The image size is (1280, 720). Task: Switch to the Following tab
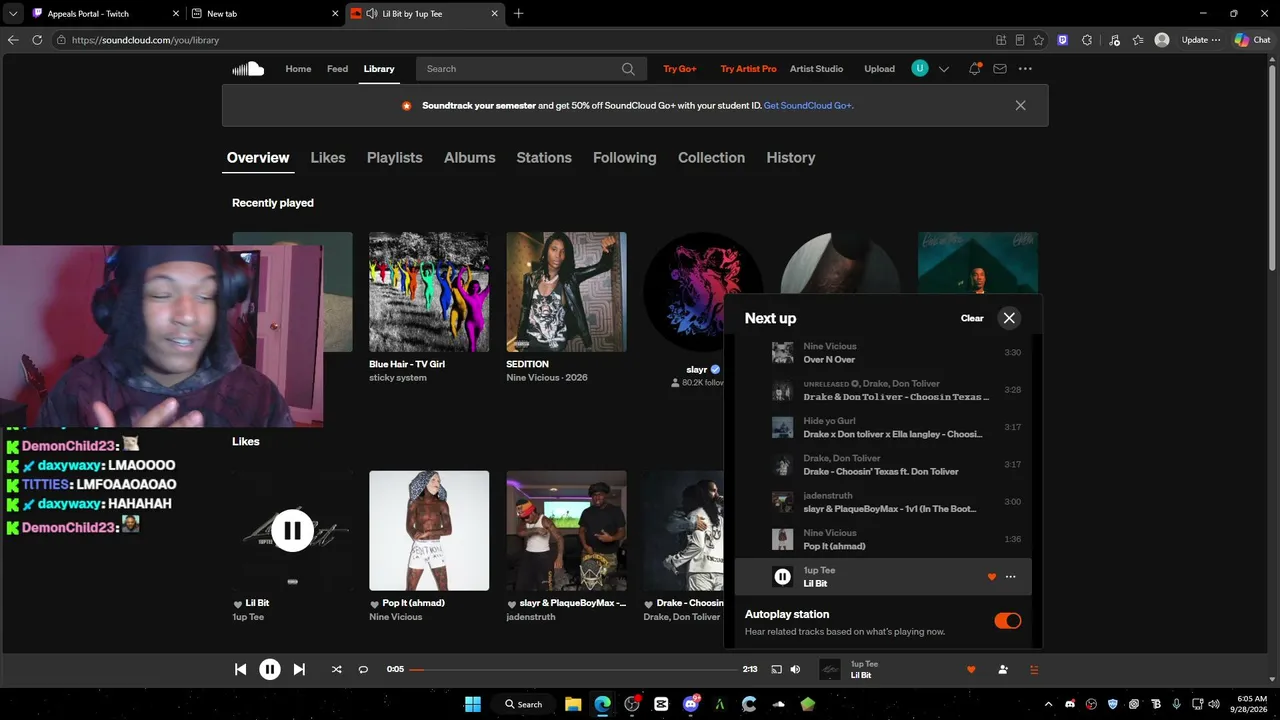(x=625, y=158)
